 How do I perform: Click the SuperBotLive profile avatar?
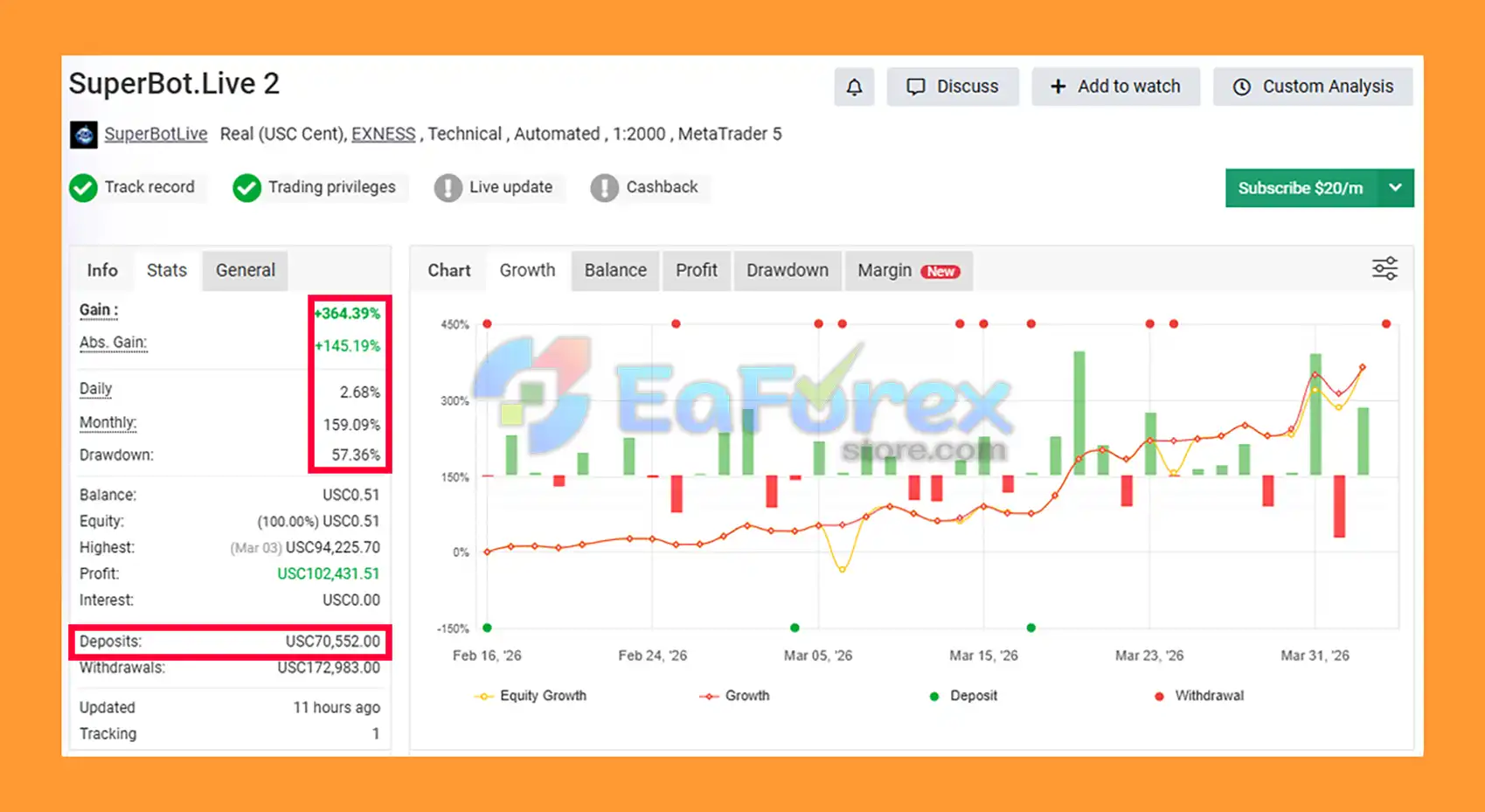(x=84, y=135)
